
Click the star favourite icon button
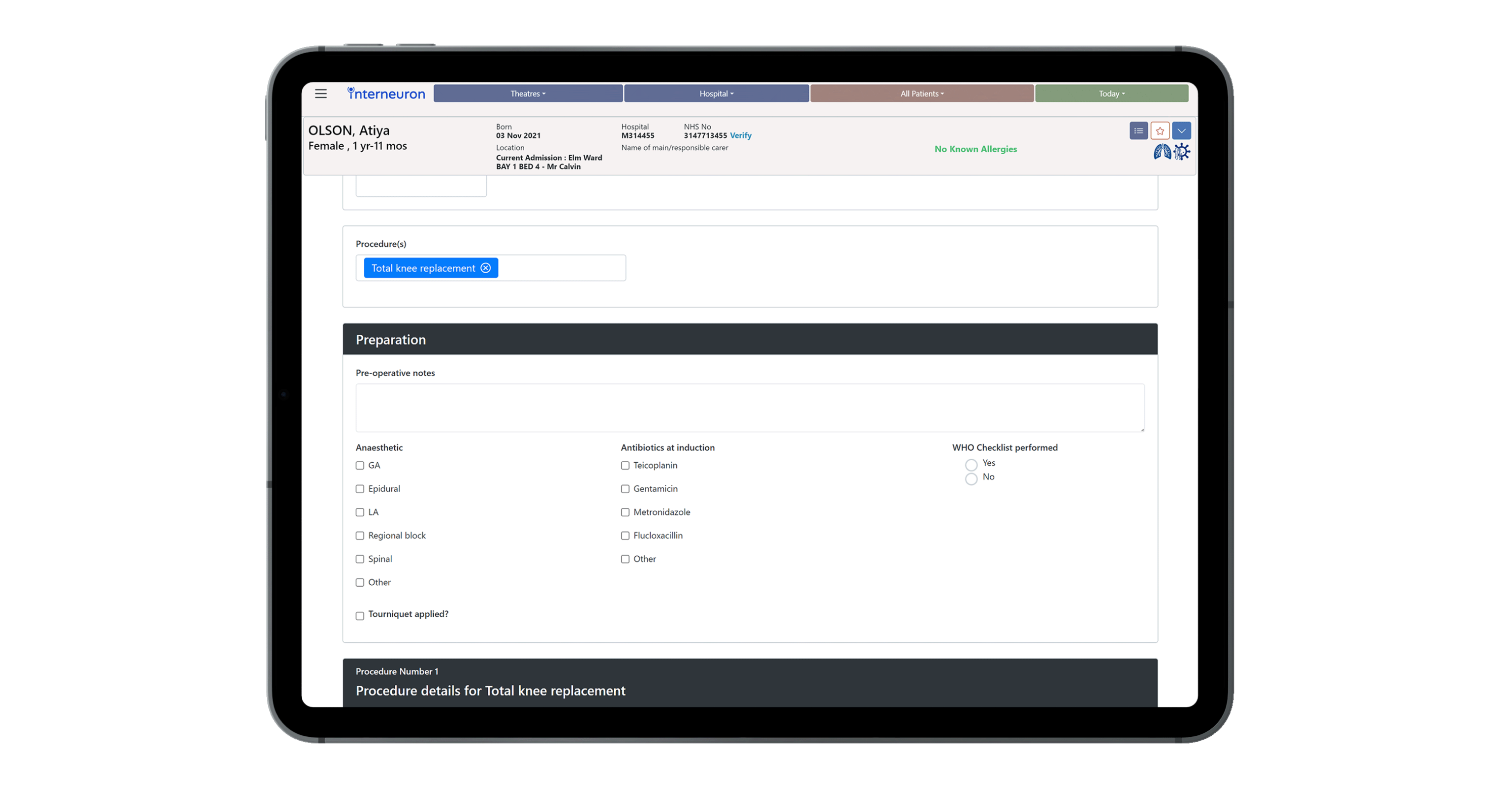[1160, 130]
